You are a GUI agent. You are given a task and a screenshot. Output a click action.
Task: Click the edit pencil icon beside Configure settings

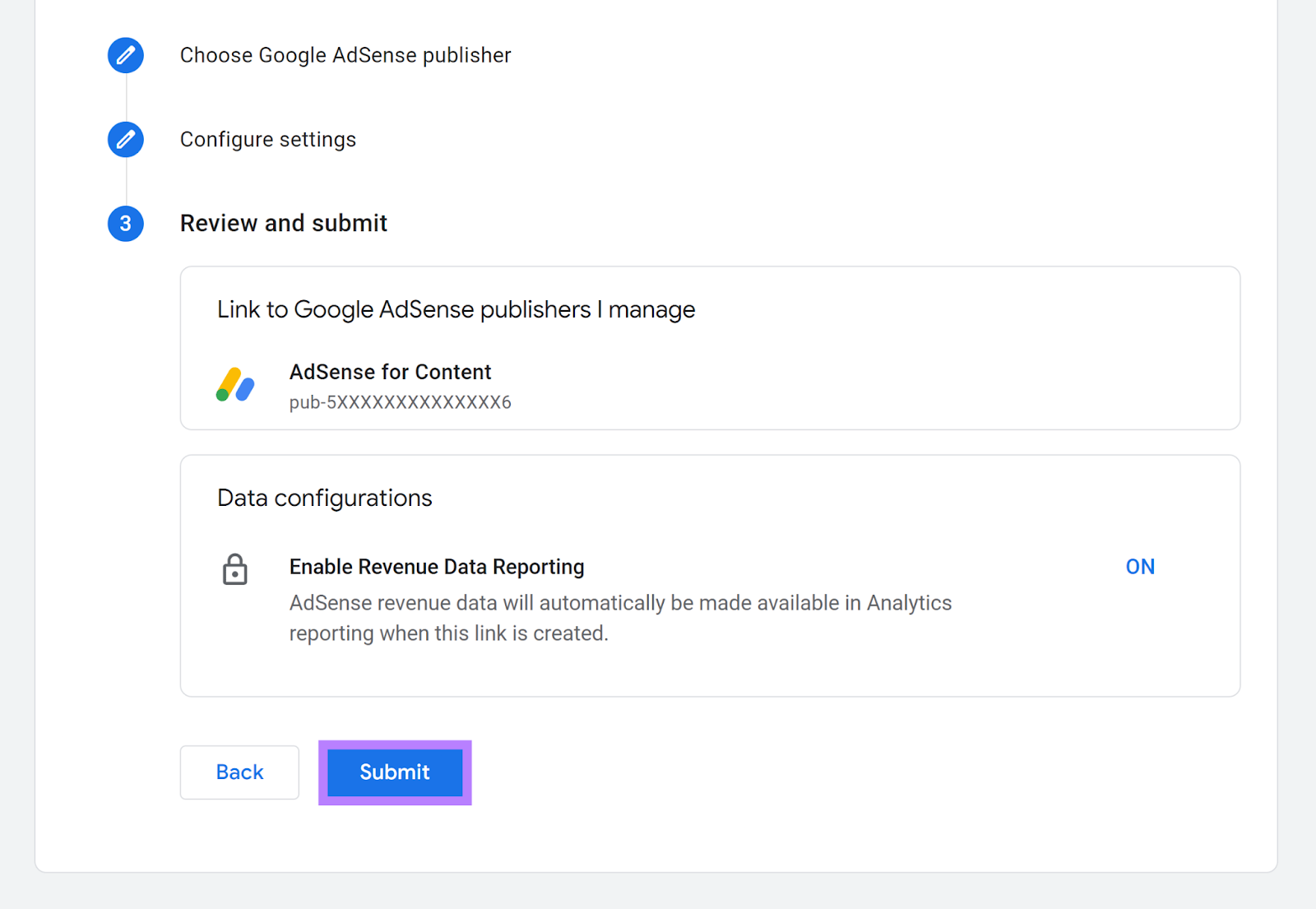(126, 139)
